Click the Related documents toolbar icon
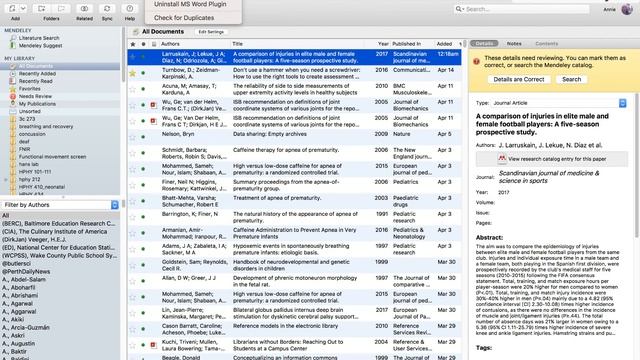 [84, 9]
